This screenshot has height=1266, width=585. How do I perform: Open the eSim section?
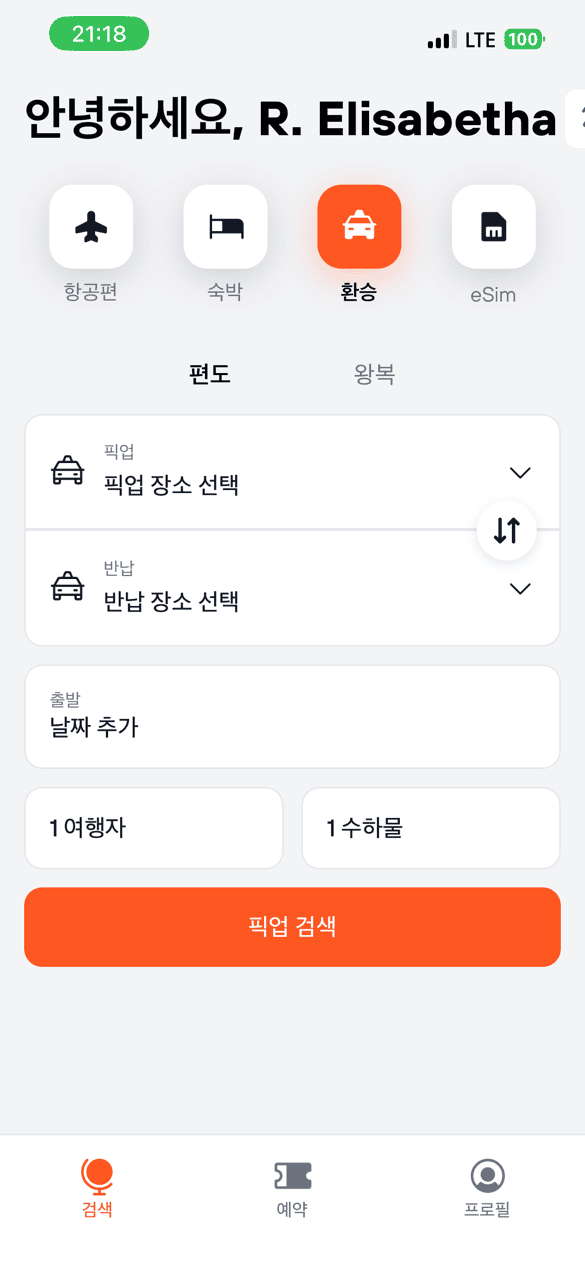coord(492,227)
